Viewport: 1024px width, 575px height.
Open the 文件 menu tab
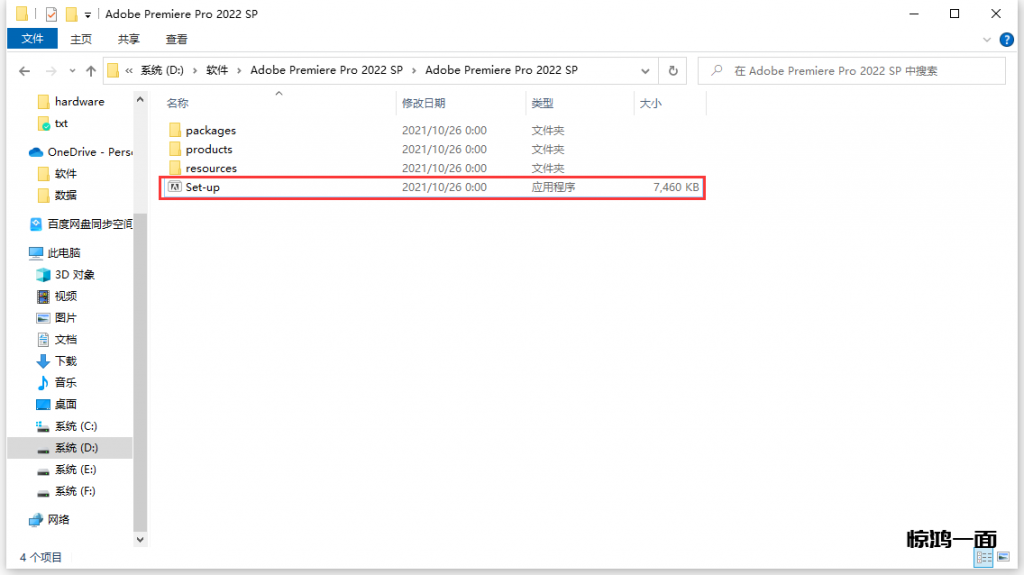(33, 39)
